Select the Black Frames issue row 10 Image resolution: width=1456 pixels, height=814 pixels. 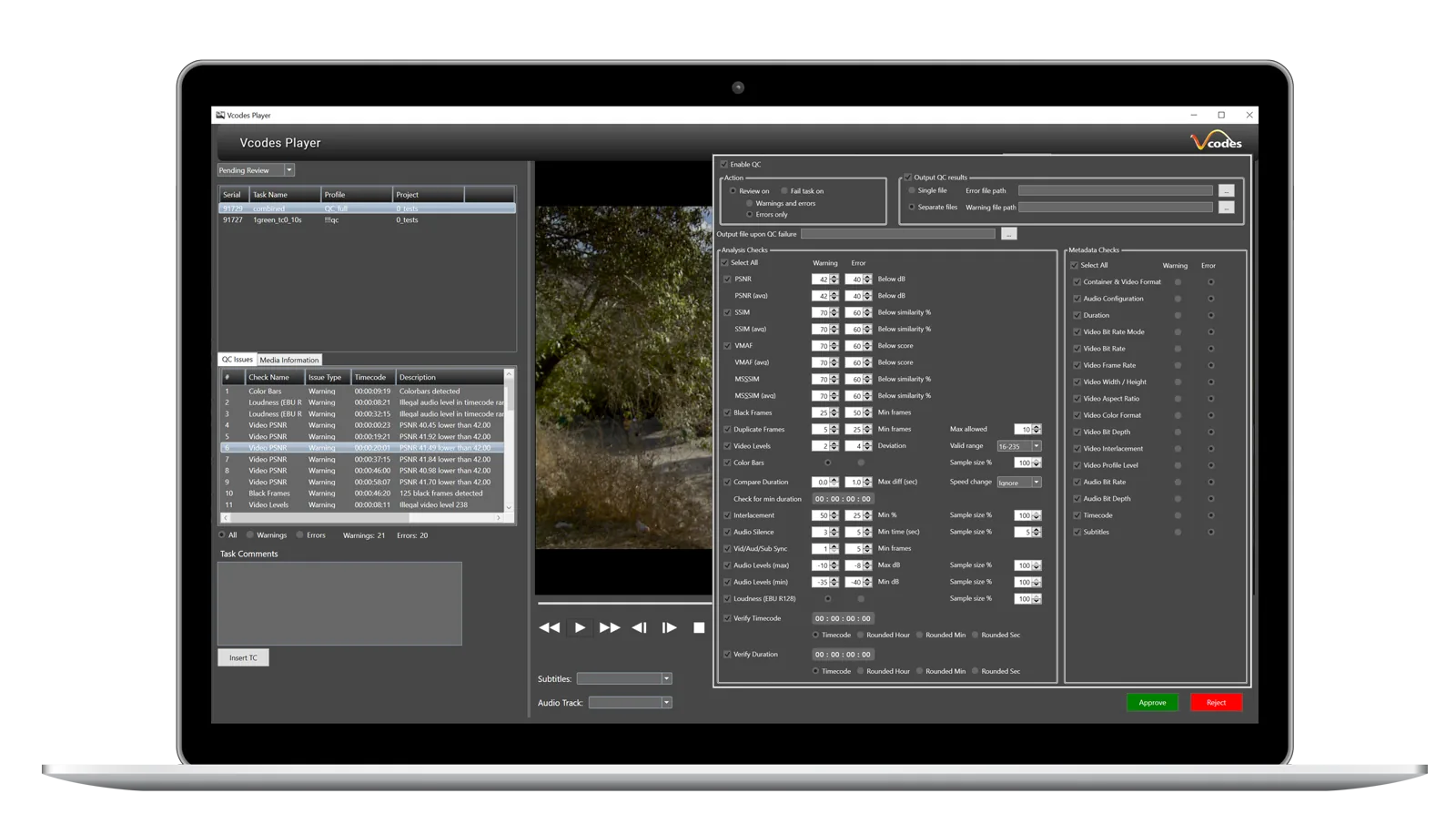(361, 493)
